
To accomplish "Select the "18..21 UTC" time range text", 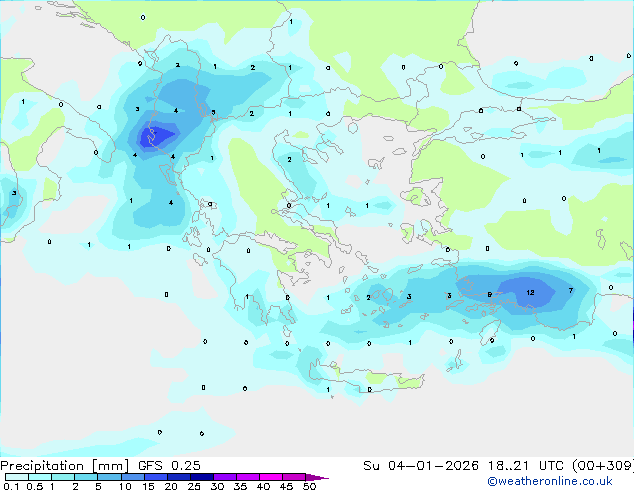I will [526, 466].
